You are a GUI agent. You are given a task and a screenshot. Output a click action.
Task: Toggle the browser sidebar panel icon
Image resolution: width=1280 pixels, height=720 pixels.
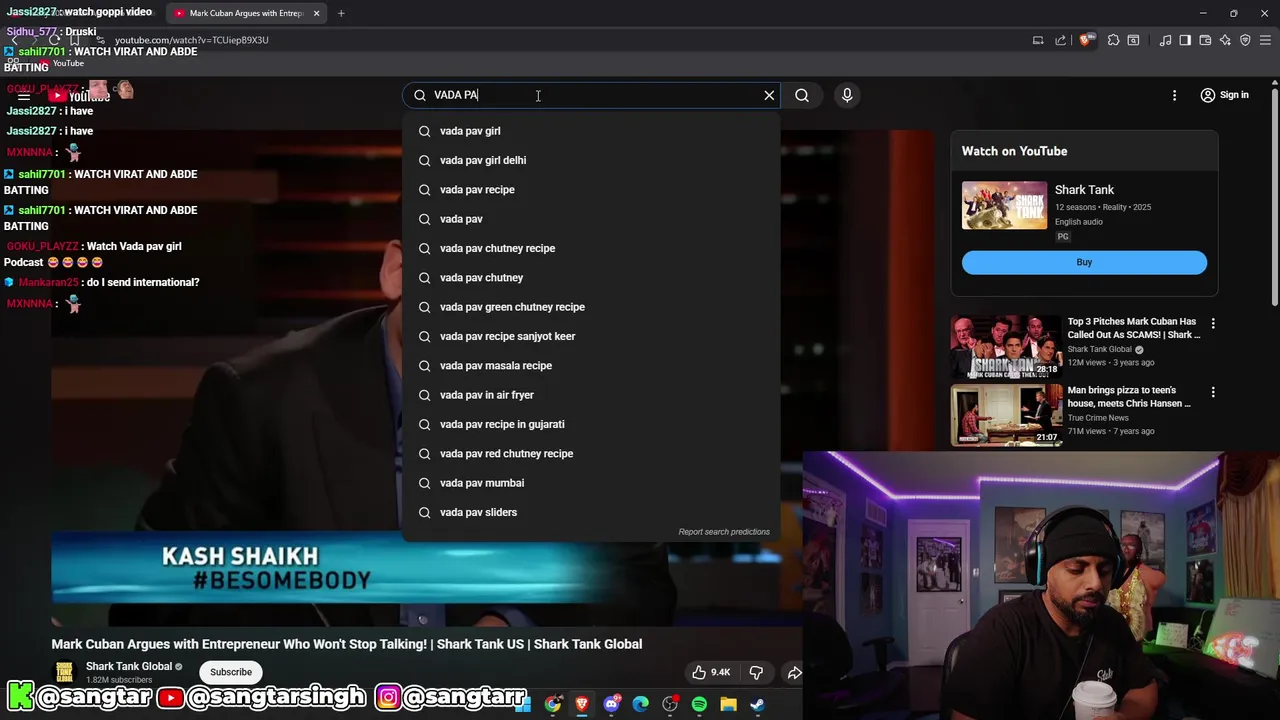tap(1185, 40)
